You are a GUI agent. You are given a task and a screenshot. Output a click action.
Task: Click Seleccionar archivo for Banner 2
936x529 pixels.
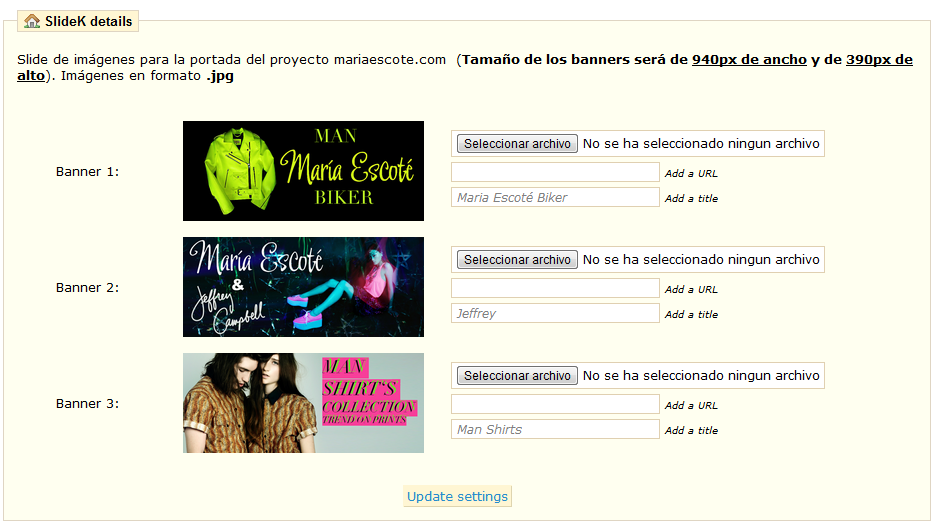(517, 260)
